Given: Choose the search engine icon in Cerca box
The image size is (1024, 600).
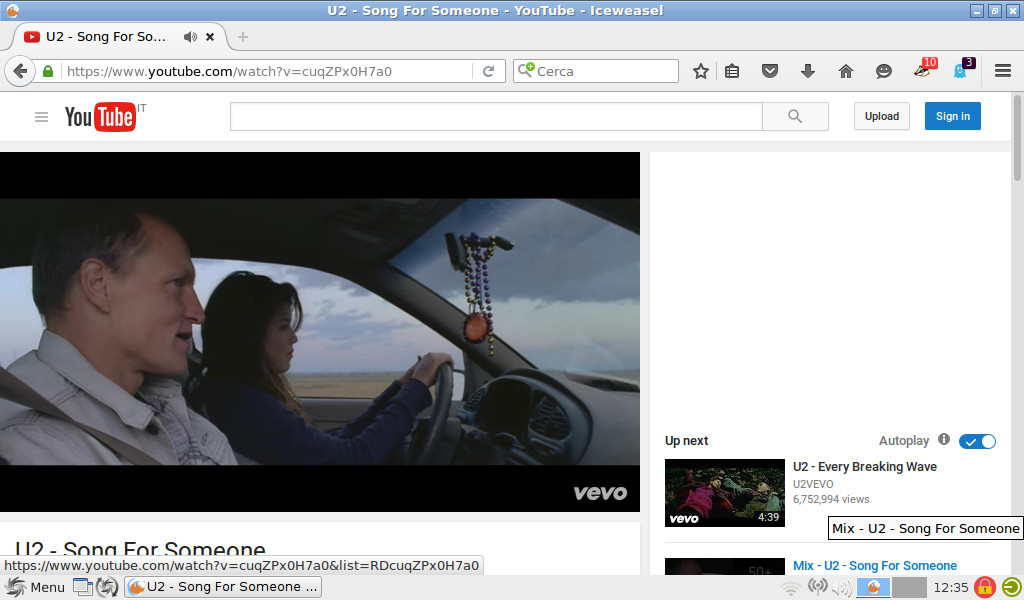Looking at the screenshot, I should [526, 70].
